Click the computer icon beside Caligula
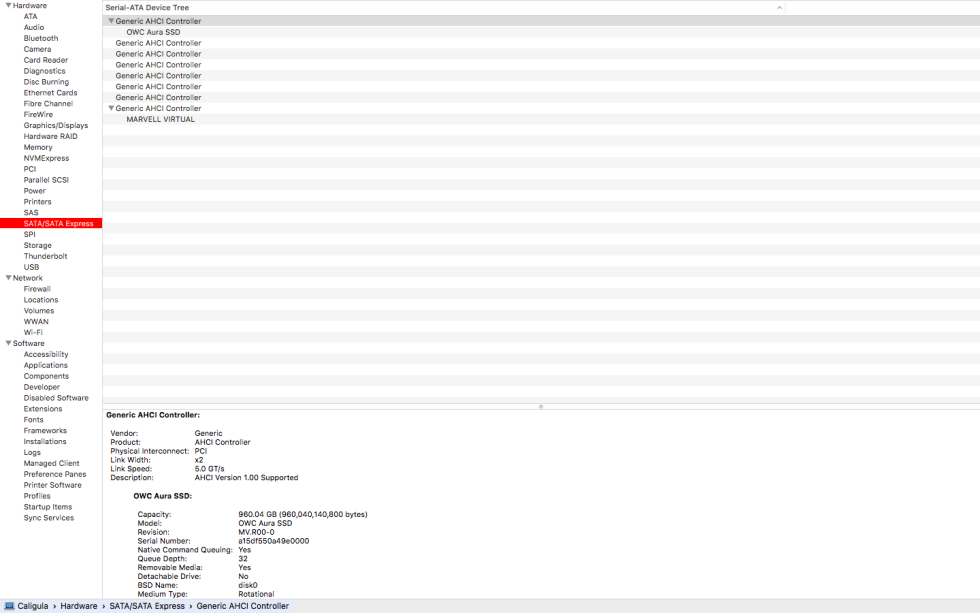Image resolution: width=980 pixels, height=613 pixels. point(9,606)
